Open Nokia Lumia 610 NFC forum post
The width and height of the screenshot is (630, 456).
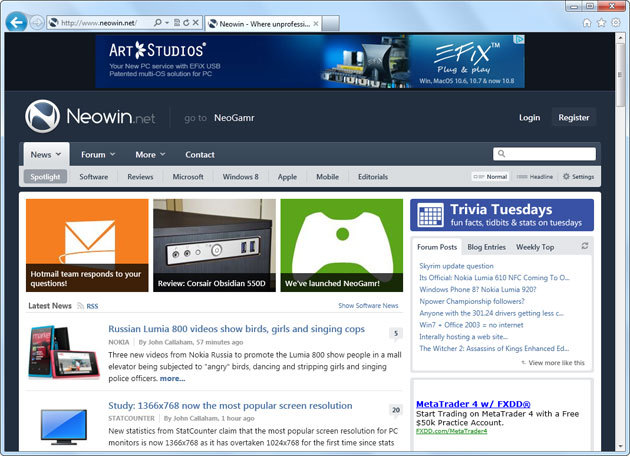tap(494, 278)
